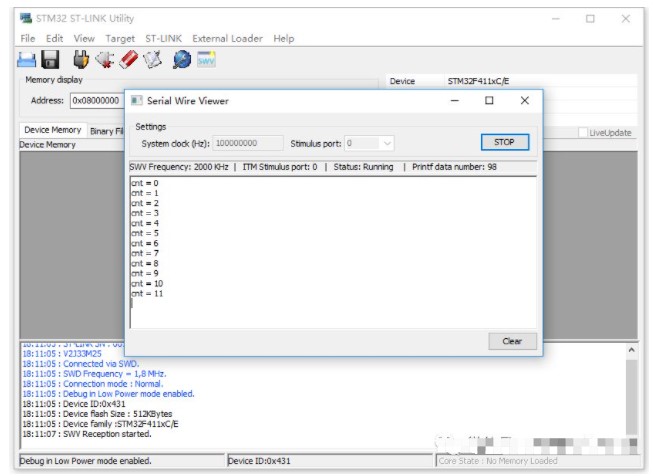The height and width of the screenshot is (476, 653).
Task: Click the 'cnt = 11' output line
Action: click(x=147, y=294)
